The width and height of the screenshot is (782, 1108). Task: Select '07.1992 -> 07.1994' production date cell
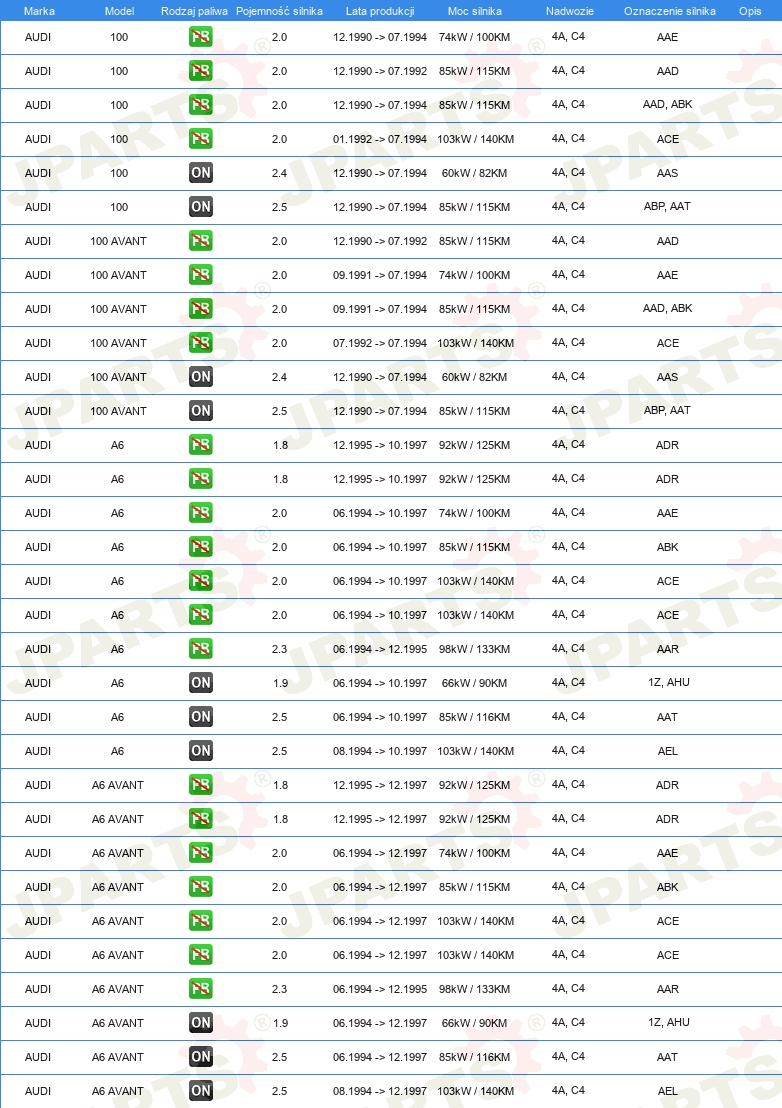(380, 343)
